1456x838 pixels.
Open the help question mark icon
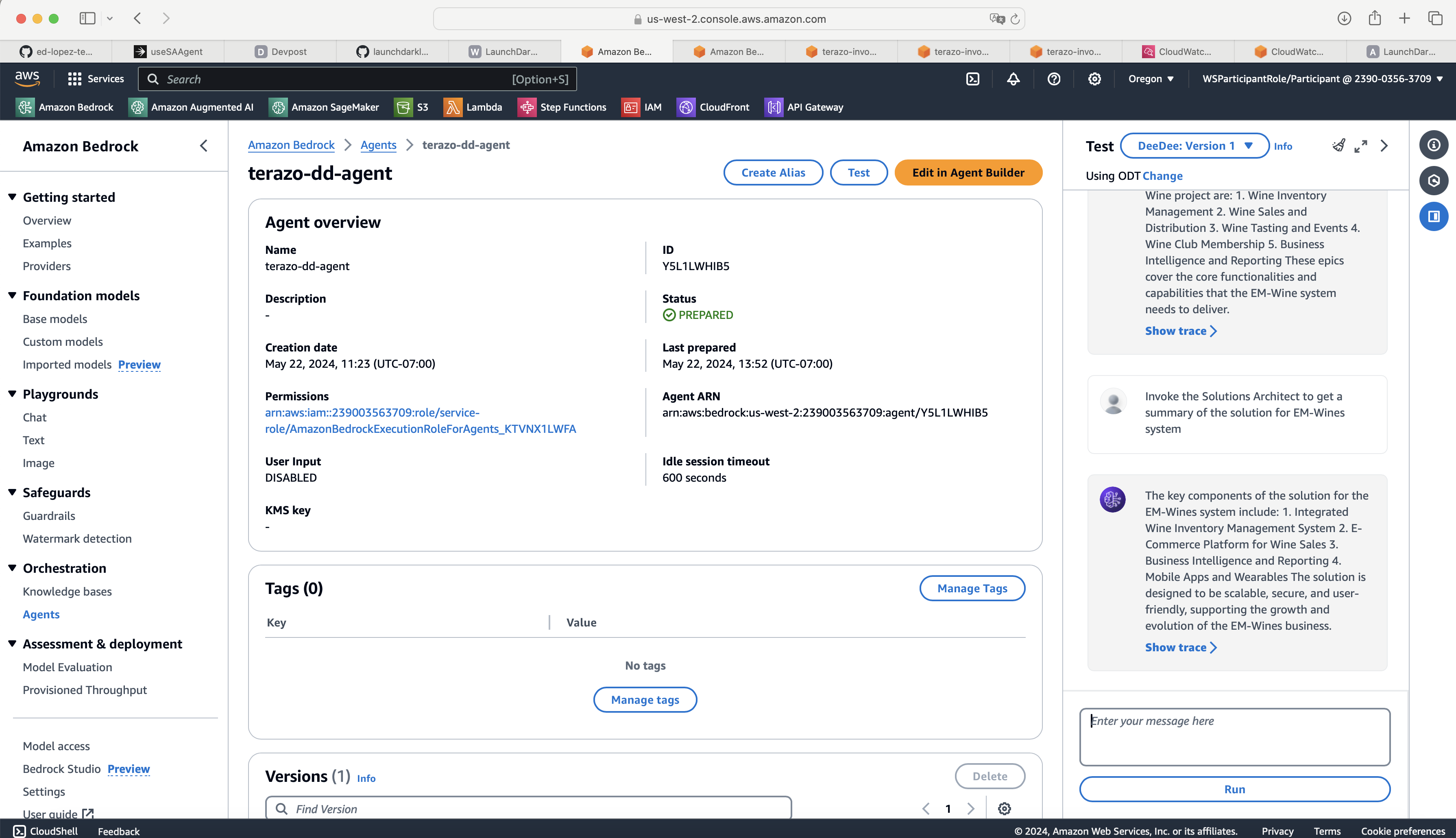[x=1053, y=79]
